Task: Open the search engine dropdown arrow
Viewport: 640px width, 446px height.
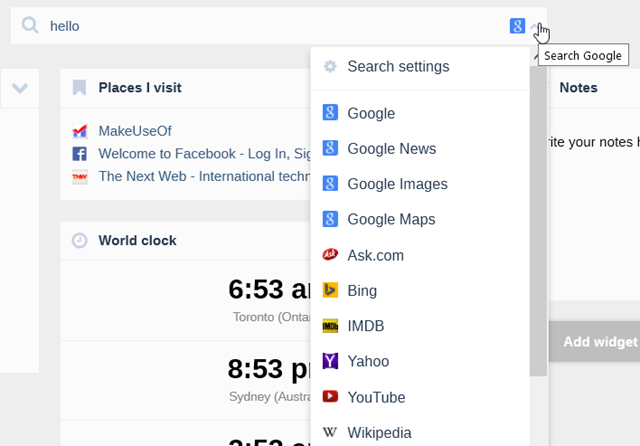Action: (533, 27)
